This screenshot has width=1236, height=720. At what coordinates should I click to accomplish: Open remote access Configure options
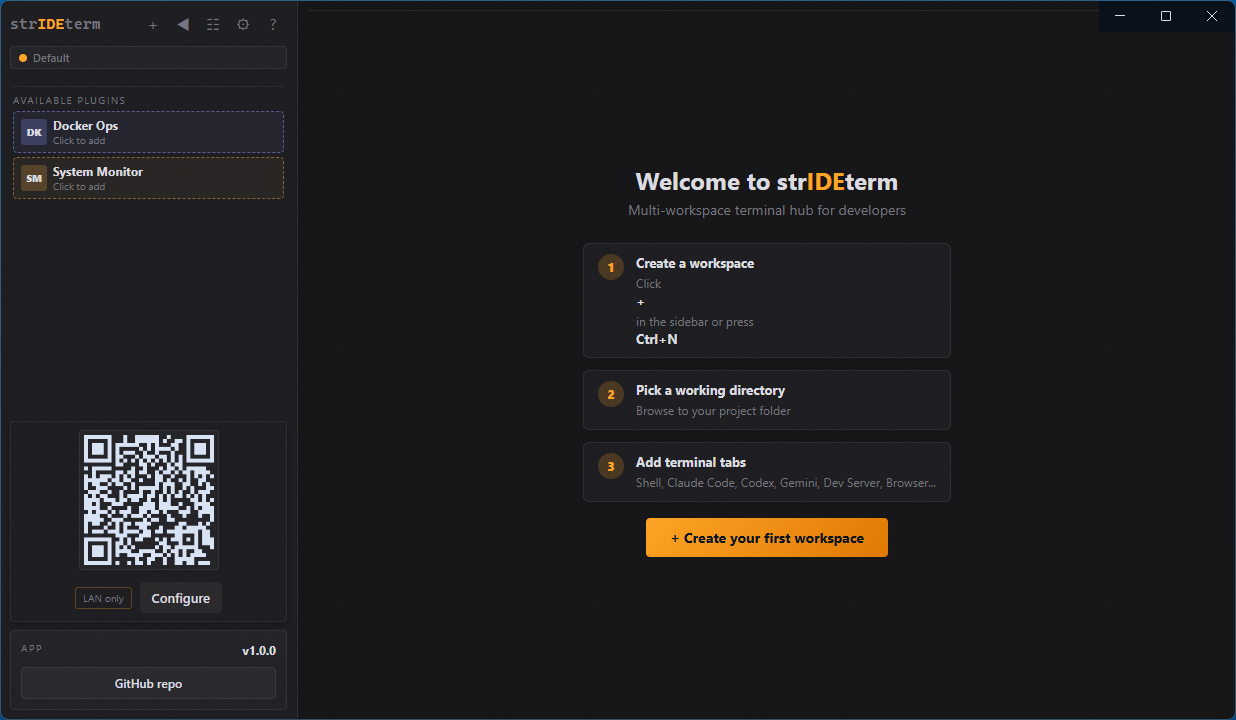click(180, 597)
